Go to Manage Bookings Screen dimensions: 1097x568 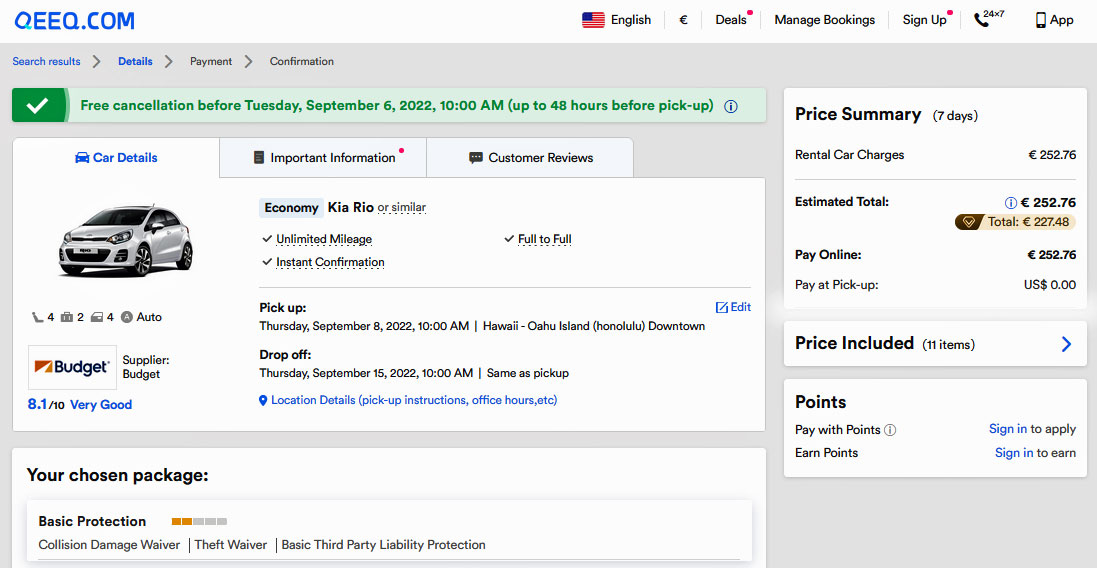pos(824,20)
